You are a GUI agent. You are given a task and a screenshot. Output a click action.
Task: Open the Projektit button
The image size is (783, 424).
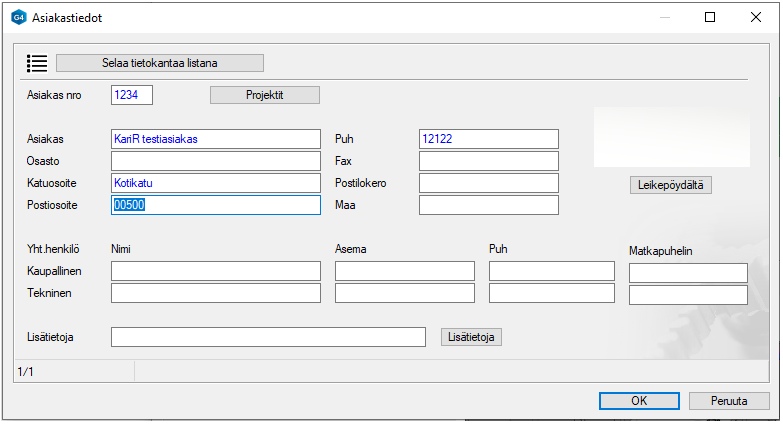pos(264,95)
